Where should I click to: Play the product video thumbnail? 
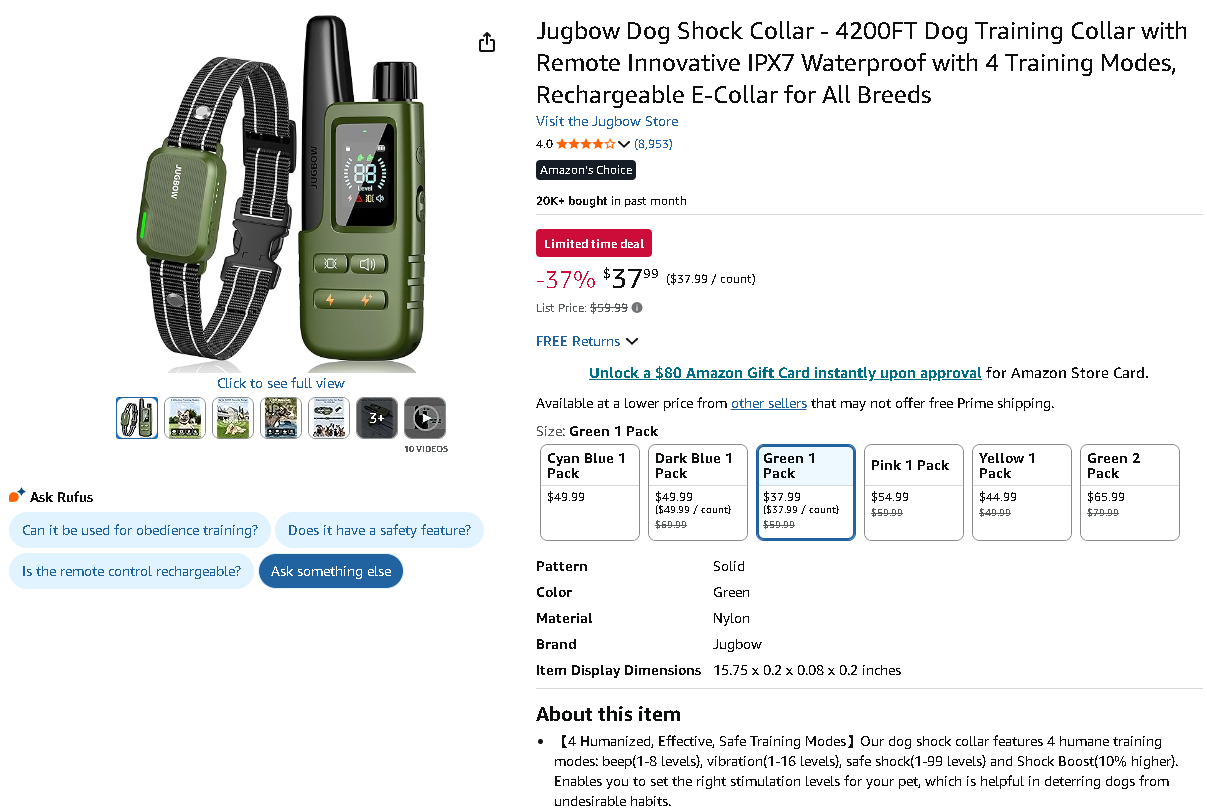point(425,418)
